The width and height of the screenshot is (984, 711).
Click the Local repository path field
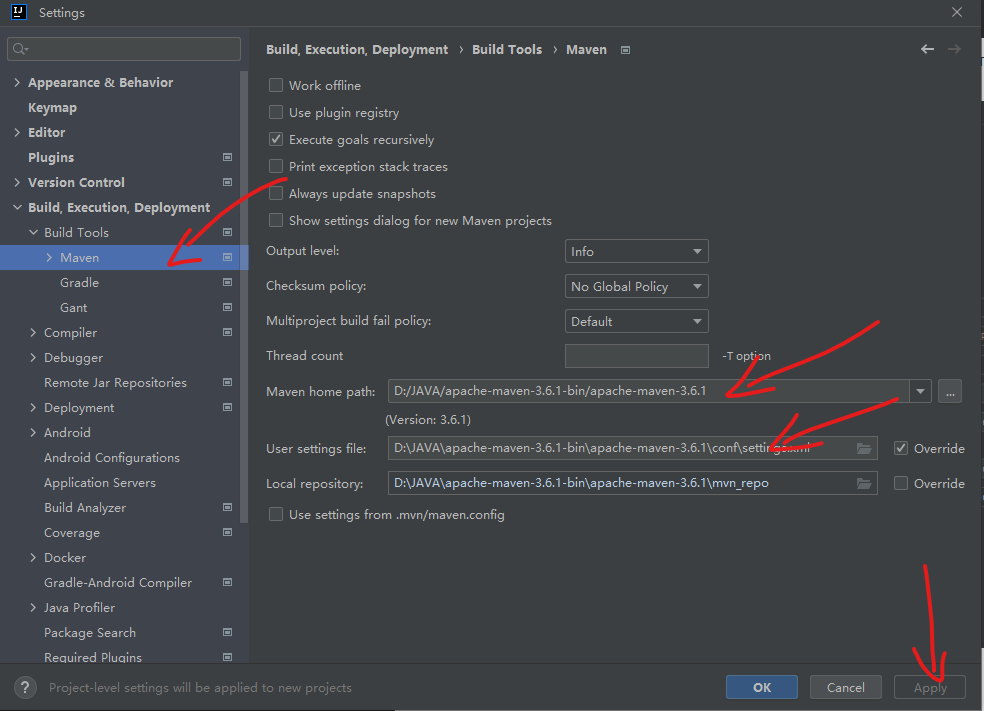pos(633,483)
